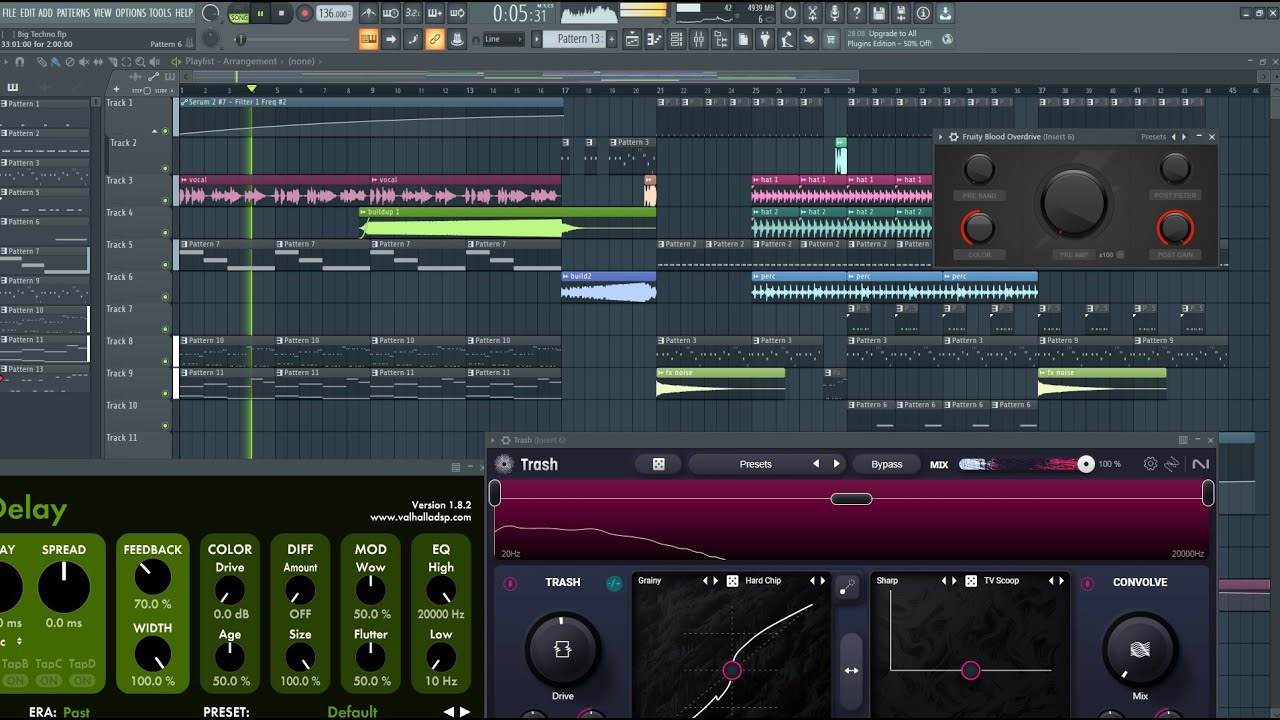Open Trash plugin settings gear
The width and height of the screenshot is (1280, 720).
1150,464
